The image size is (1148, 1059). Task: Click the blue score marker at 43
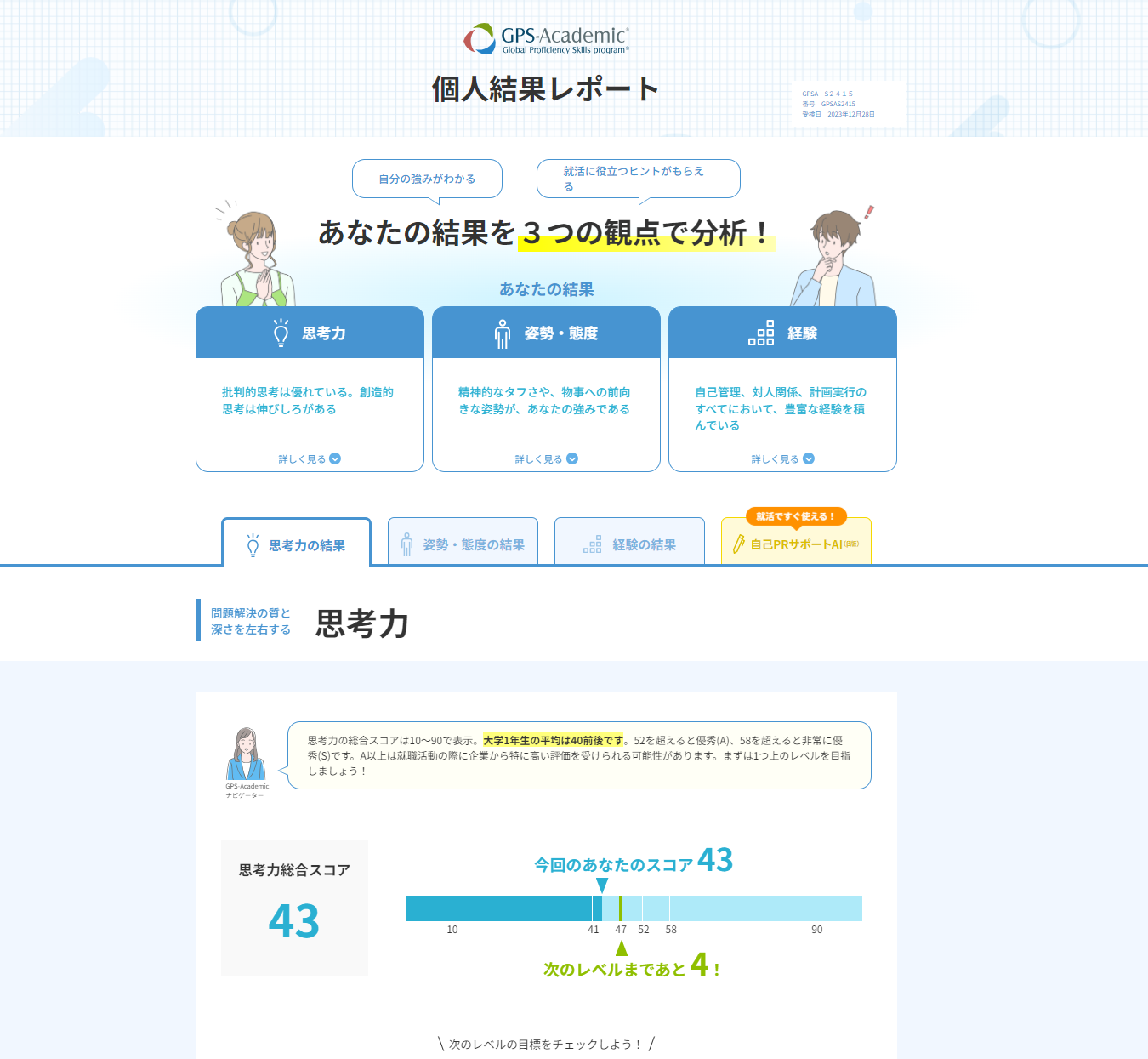coord(602,886)
